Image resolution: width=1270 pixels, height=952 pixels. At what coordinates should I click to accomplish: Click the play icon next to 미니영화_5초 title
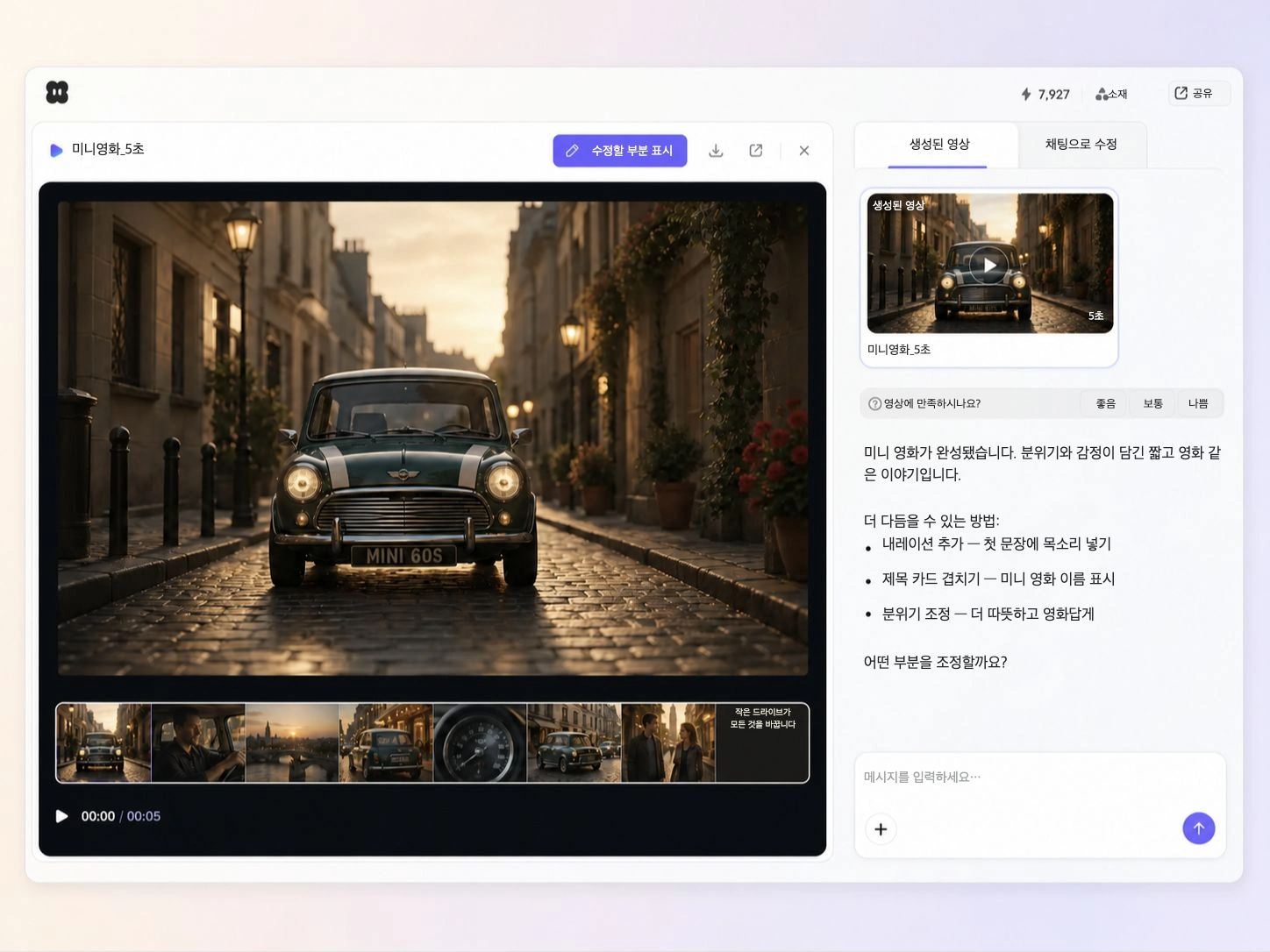[x=56, y=150]
